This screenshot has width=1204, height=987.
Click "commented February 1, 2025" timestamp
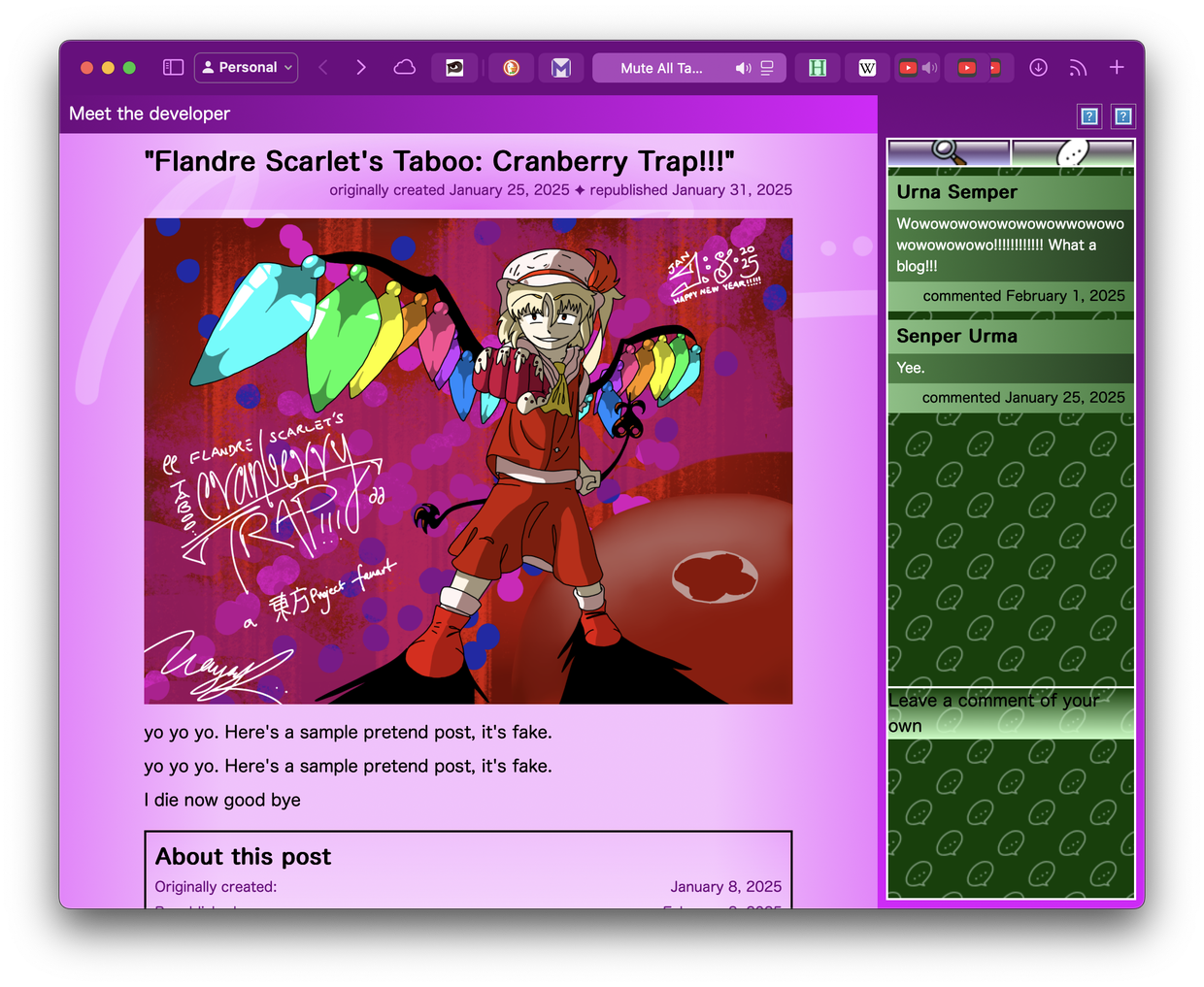click(1023, 296)
